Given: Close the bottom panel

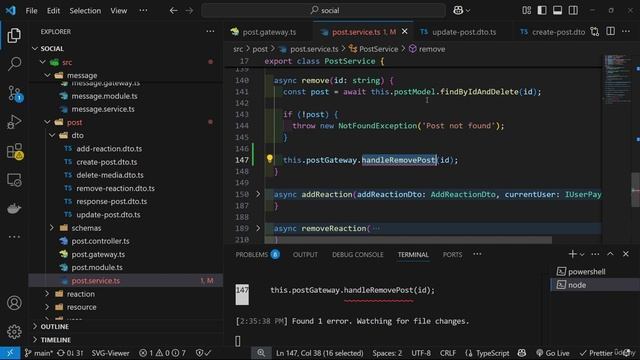Looking at the screenshot, I should pyautogui.click(x=626, y=254).
